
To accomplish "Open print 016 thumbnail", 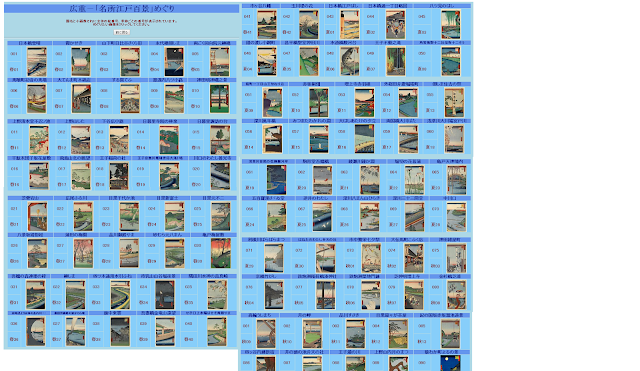I will click(x=39, y=176).
